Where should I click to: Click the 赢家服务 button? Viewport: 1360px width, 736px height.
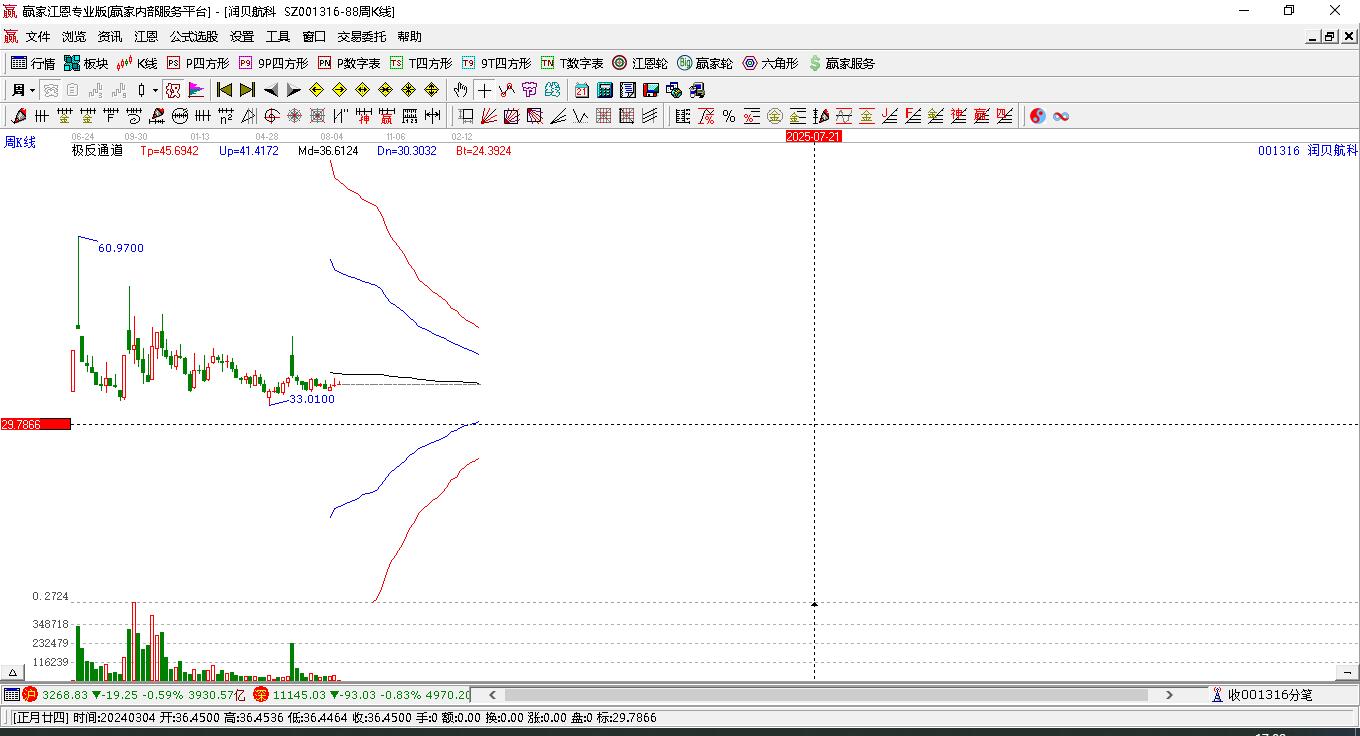[x=841, y=63]
